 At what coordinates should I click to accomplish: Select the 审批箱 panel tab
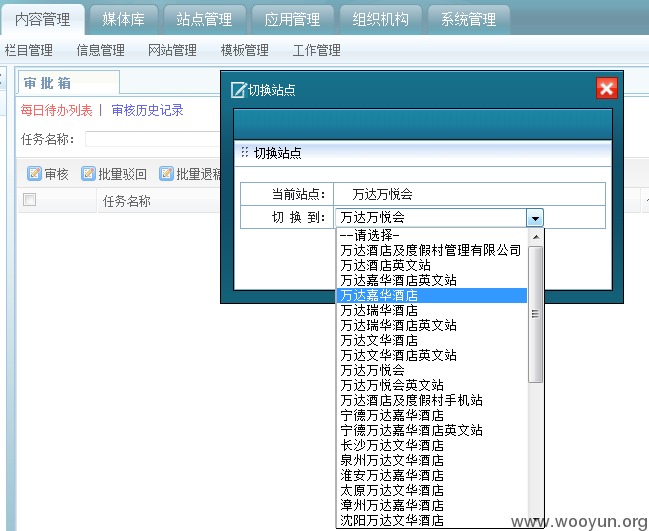[x=69, y=83]
